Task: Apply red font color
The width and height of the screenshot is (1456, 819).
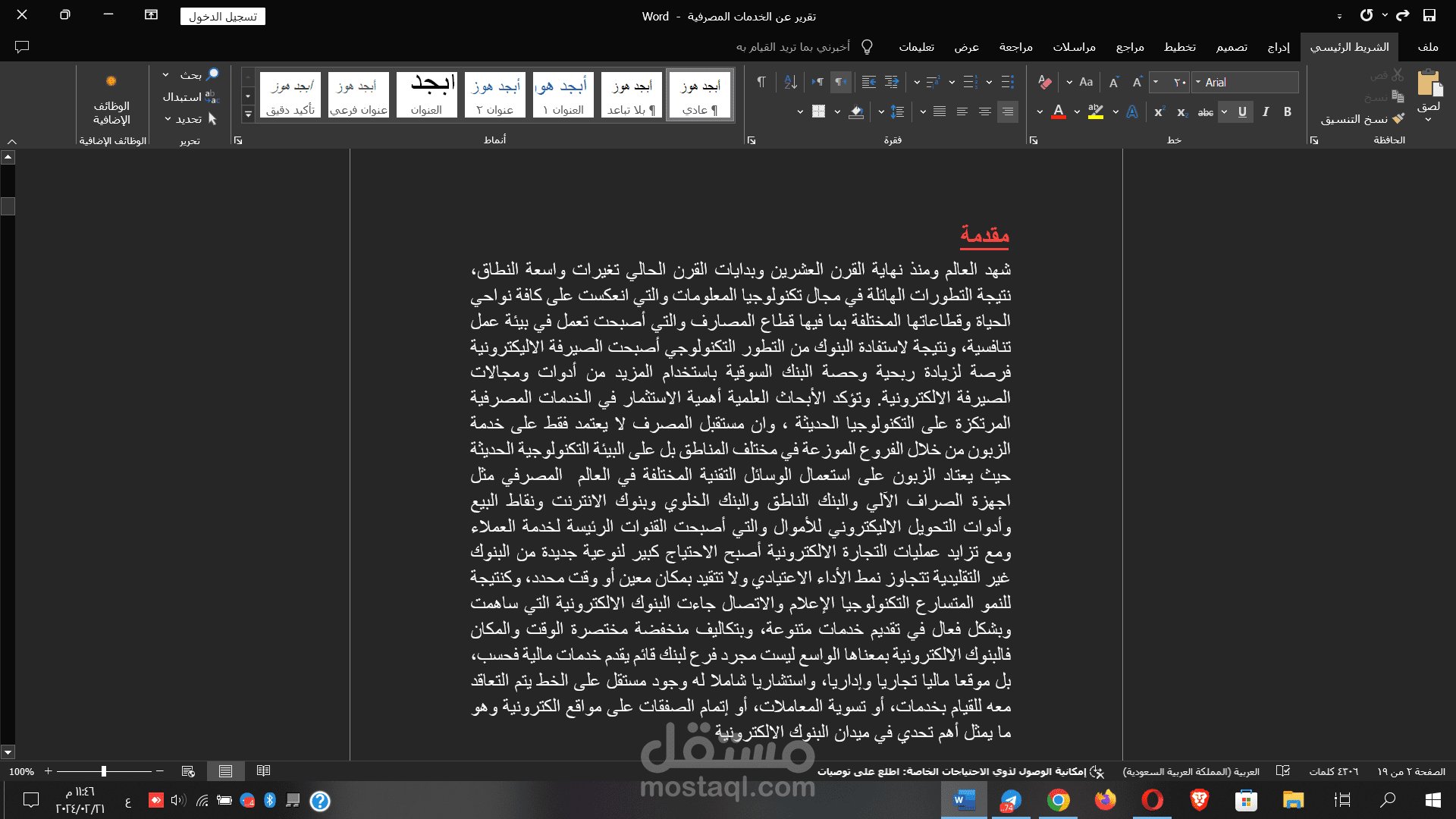Action: click(1059, 112)
